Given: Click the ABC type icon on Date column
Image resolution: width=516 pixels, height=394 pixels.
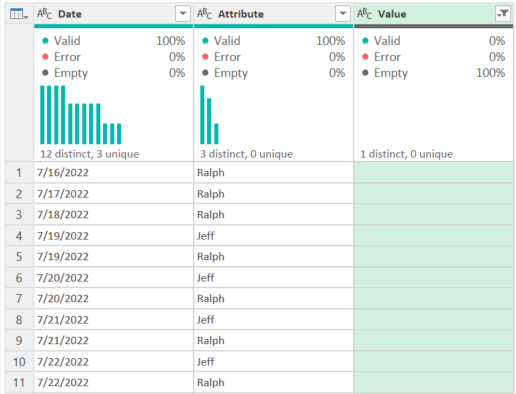Looking at the screenshot, I should 44,14.
